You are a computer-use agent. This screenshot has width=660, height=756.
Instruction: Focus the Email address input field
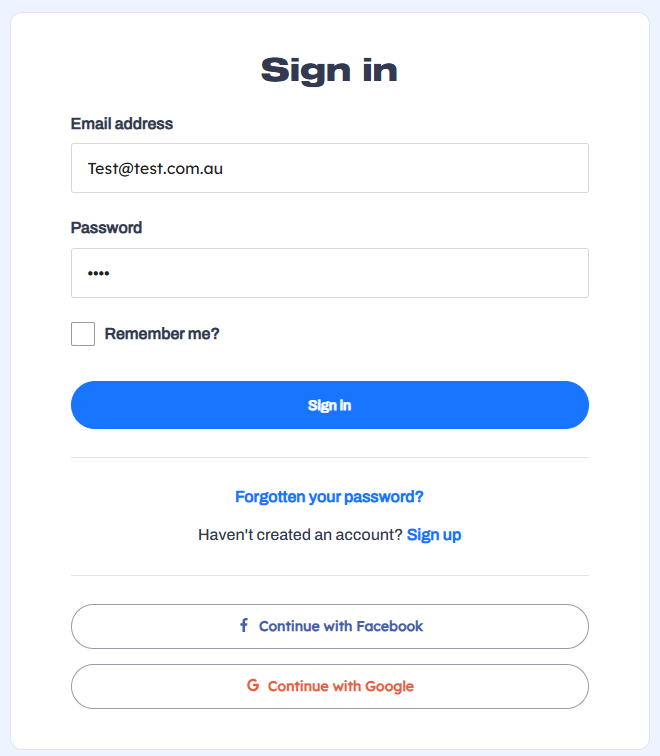pyautogui.click(x=400, y=168)
